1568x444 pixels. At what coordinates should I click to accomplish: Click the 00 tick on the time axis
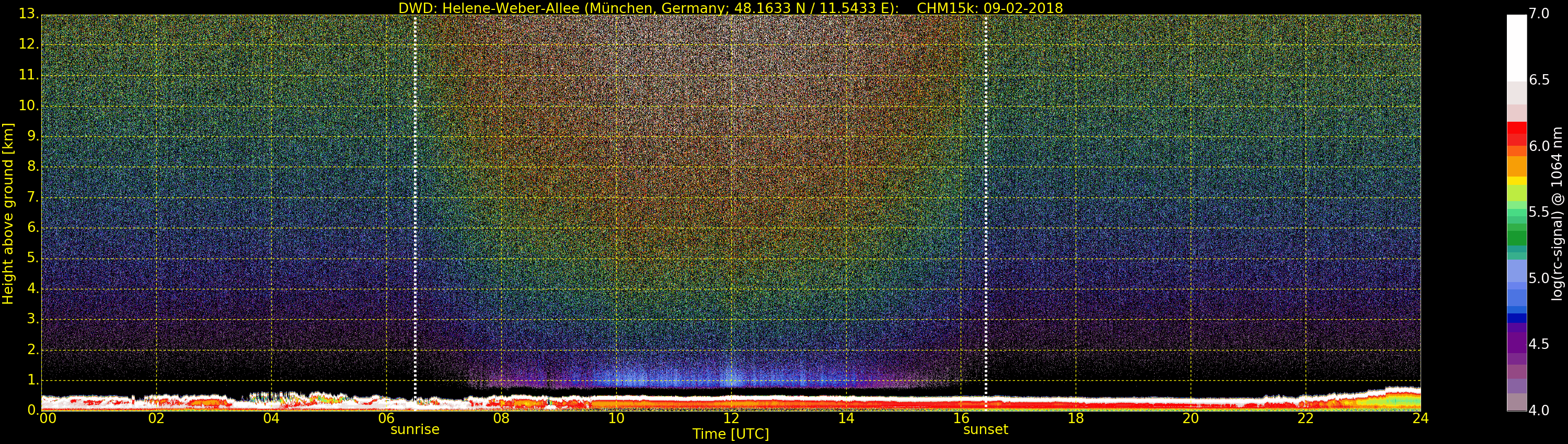coord(48,418)
